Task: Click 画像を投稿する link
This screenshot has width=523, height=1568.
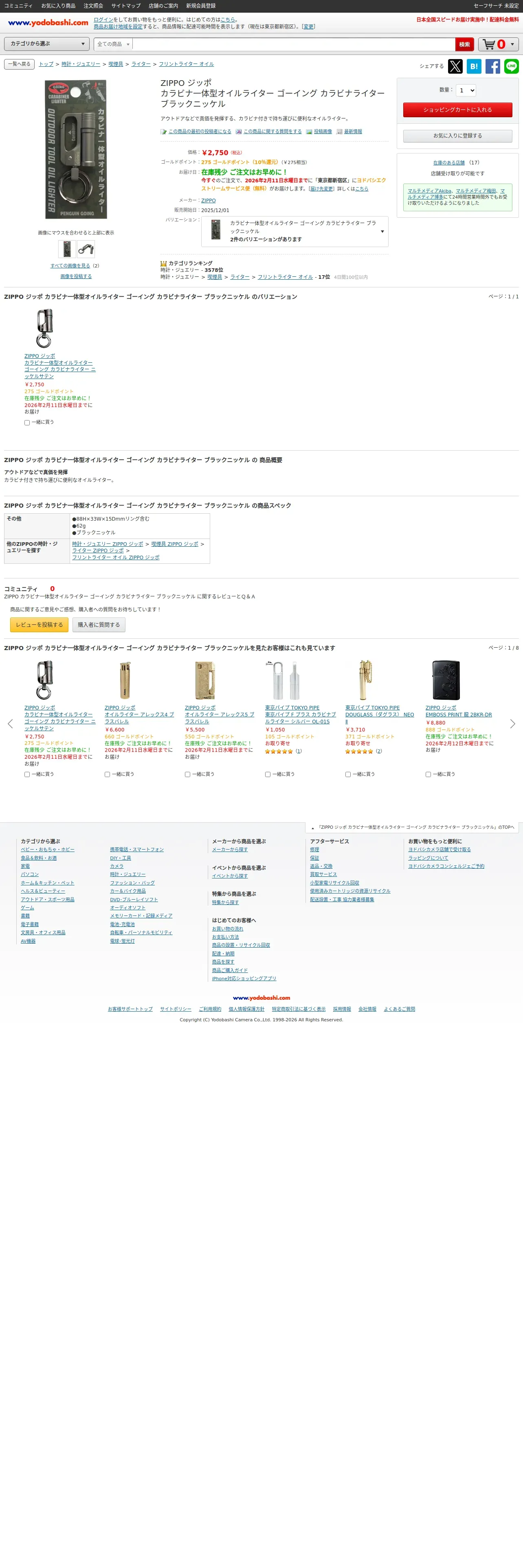Action: tap(76, 276)
